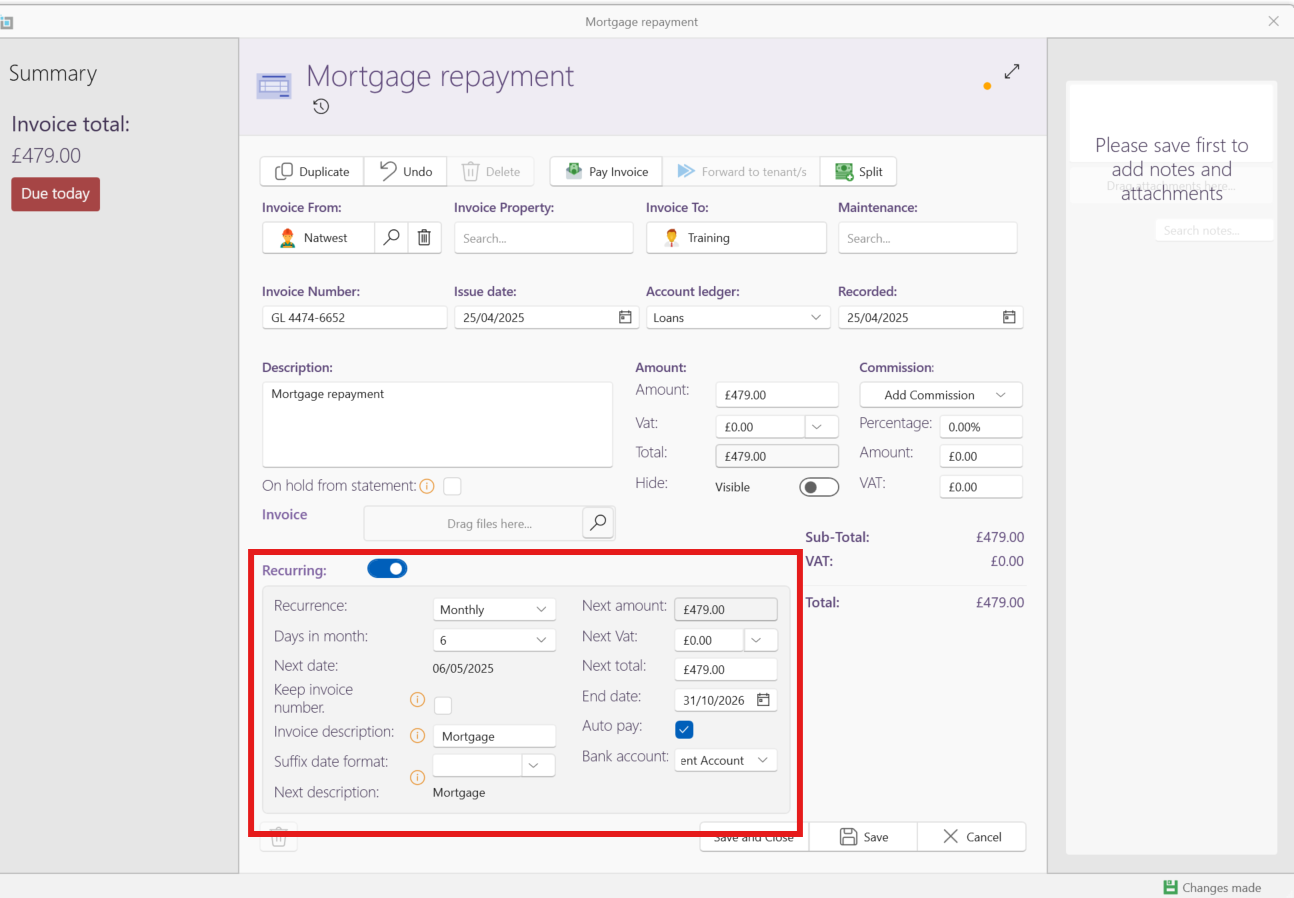This screenshot has width=1294, height=898.
Task: Browse files with the Invoice magnifier icon
Action: point(598,523)
